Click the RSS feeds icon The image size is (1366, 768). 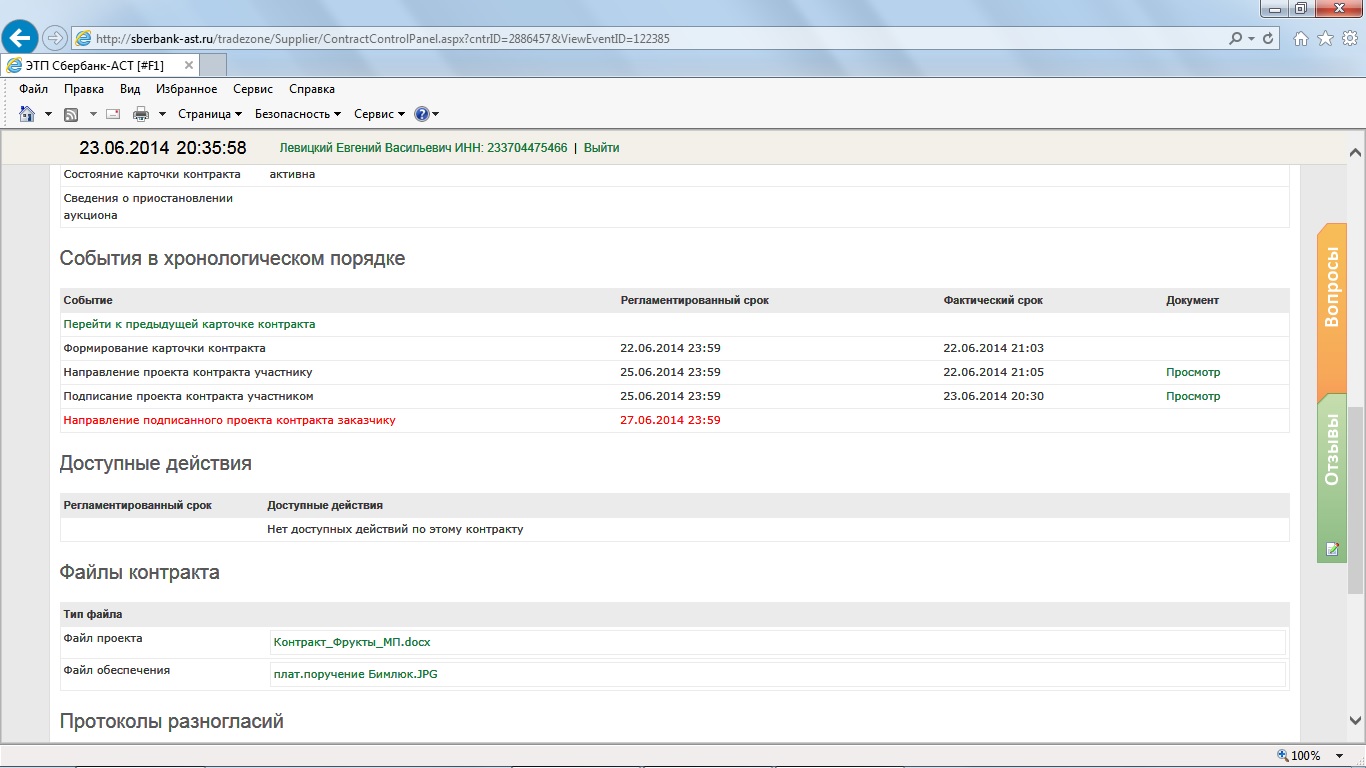[71, 114]
